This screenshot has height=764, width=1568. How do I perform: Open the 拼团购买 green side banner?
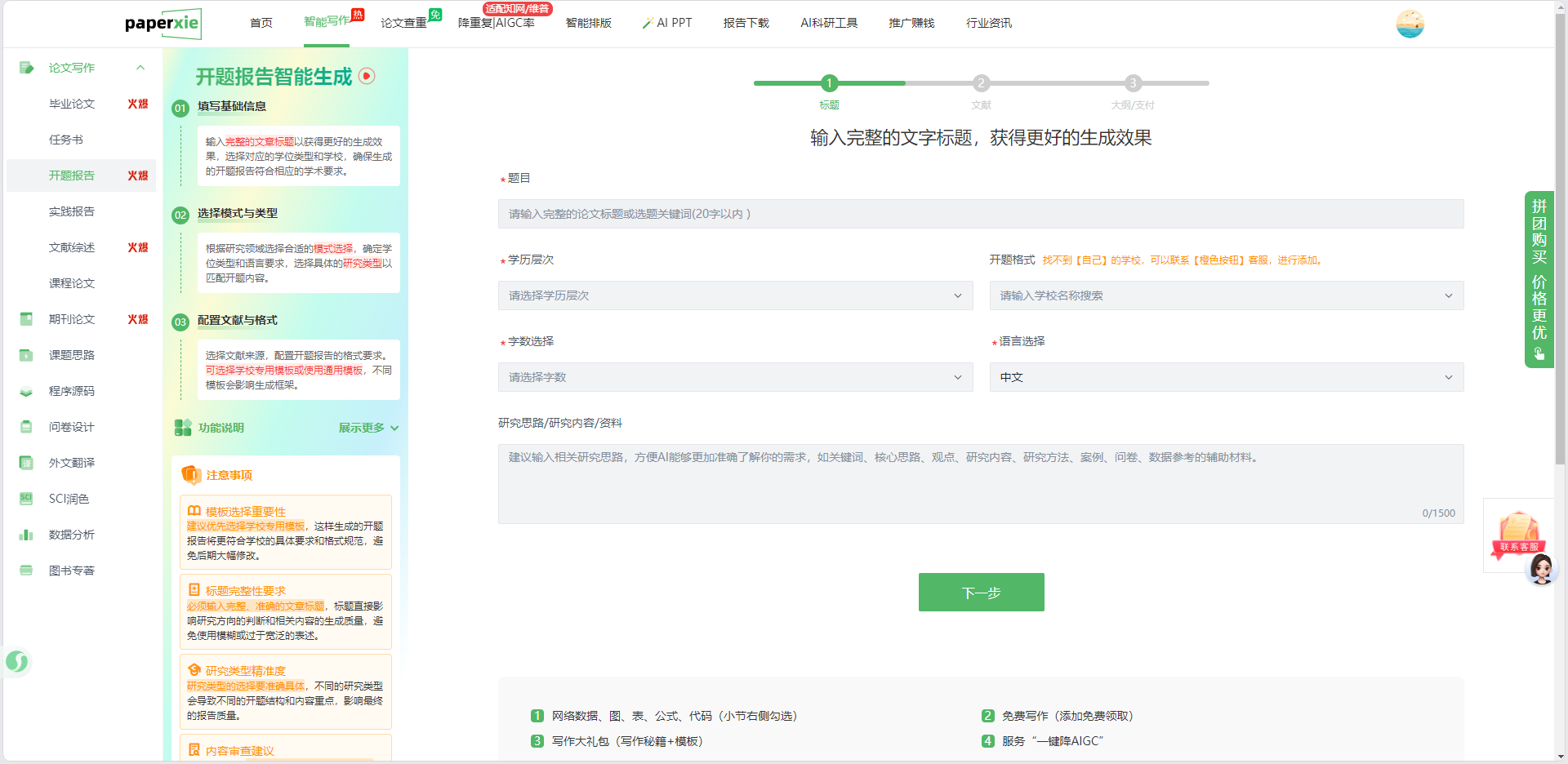1539,279
